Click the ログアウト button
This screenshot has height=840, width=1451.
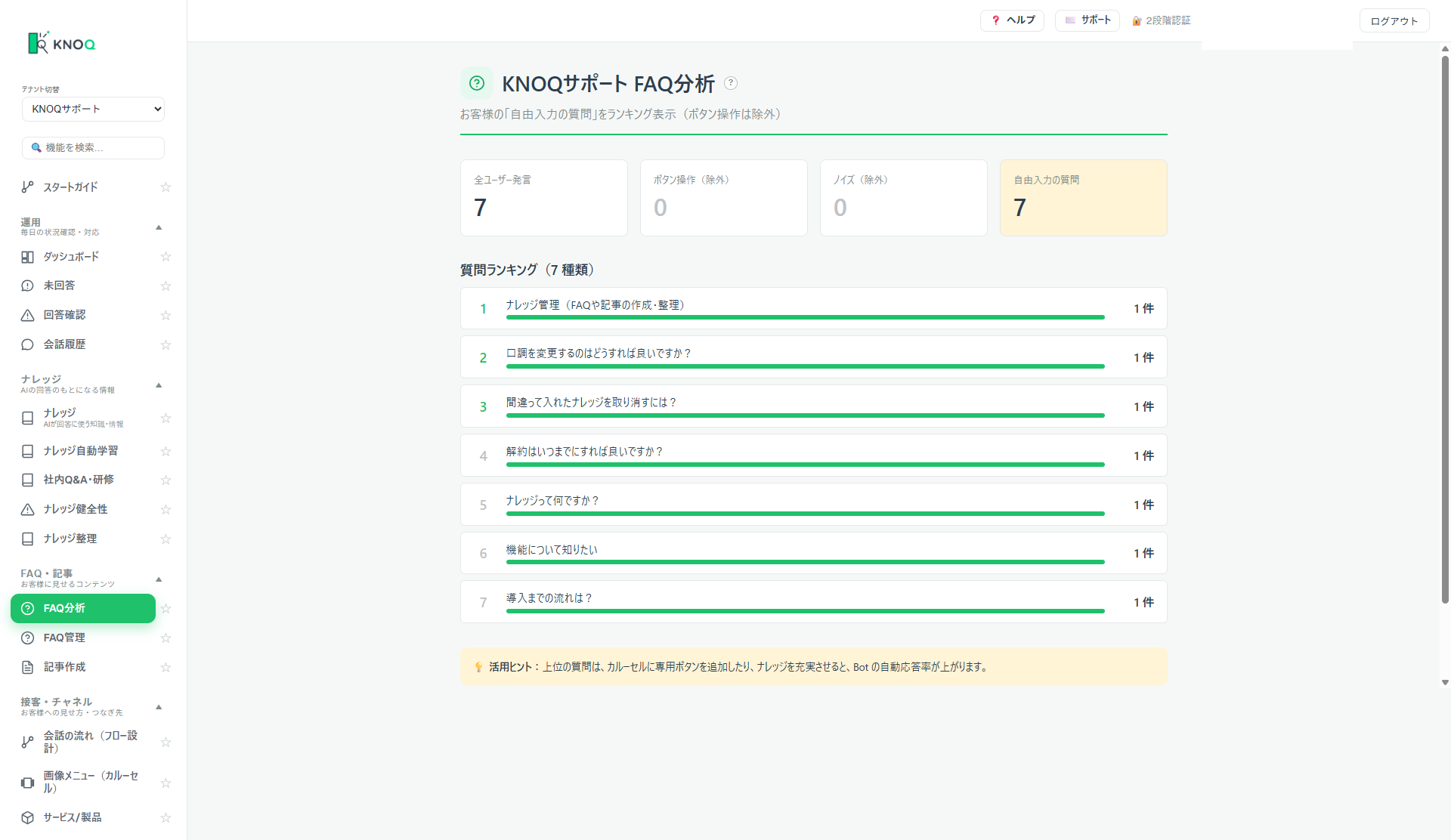1394,21
